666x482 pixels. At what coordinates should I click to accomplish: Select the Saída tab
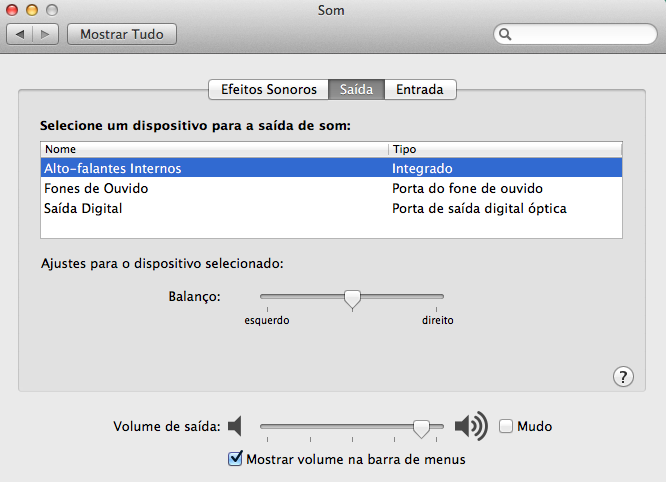click(356, 89)
